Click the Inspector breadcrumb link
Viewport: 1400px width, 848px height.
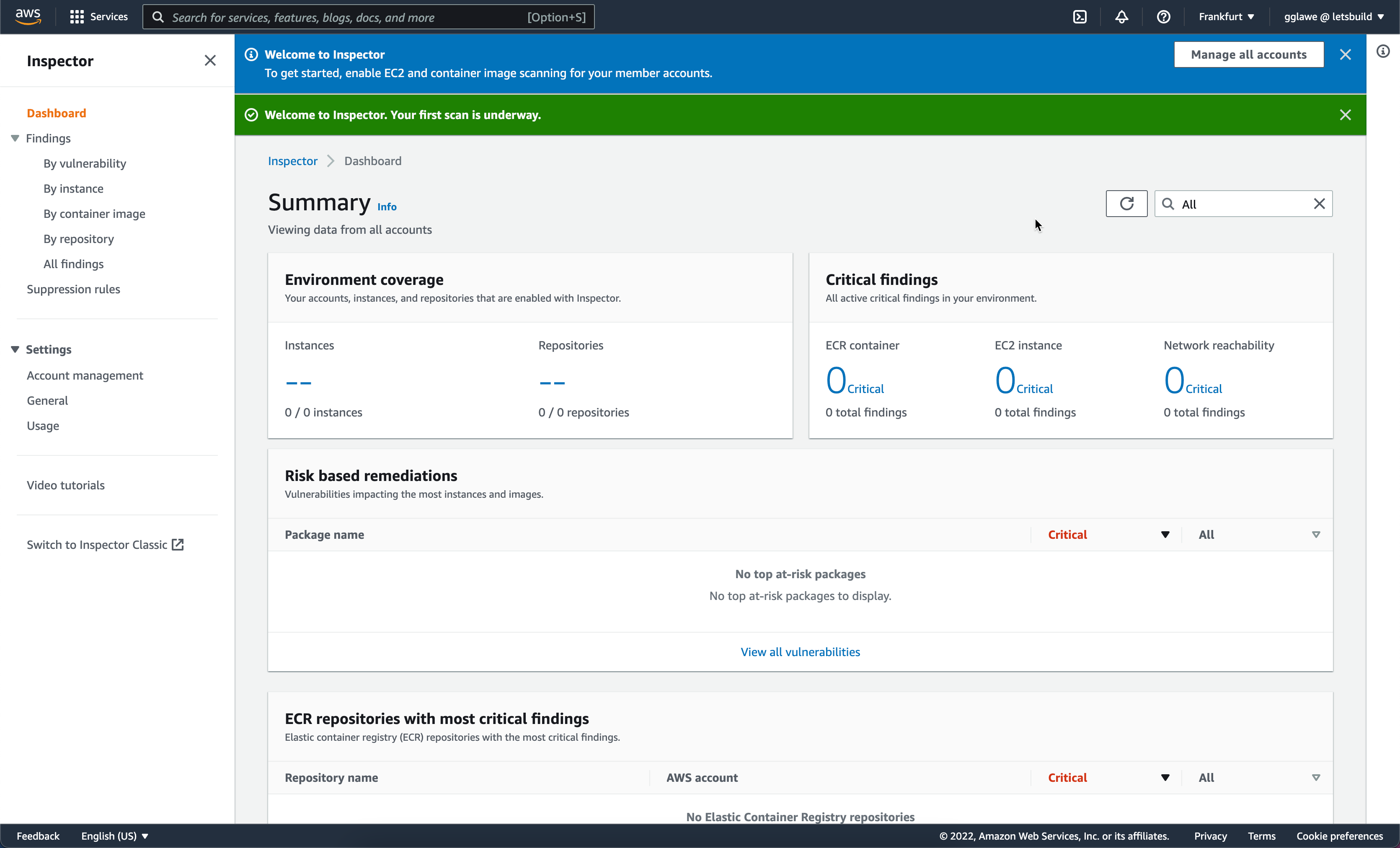[293, 161]
